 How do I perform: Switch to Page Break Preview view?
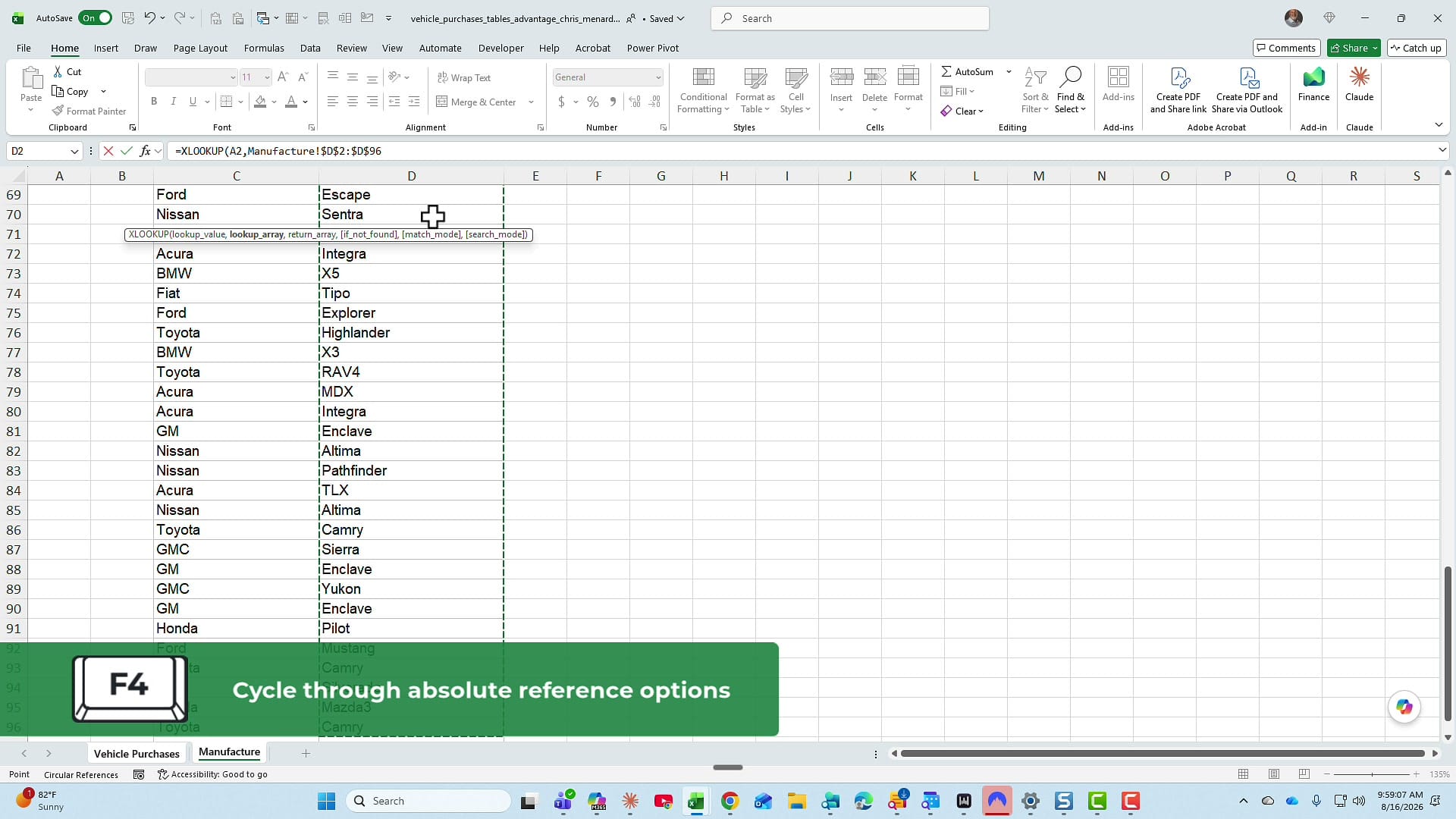coord(1304,774)
